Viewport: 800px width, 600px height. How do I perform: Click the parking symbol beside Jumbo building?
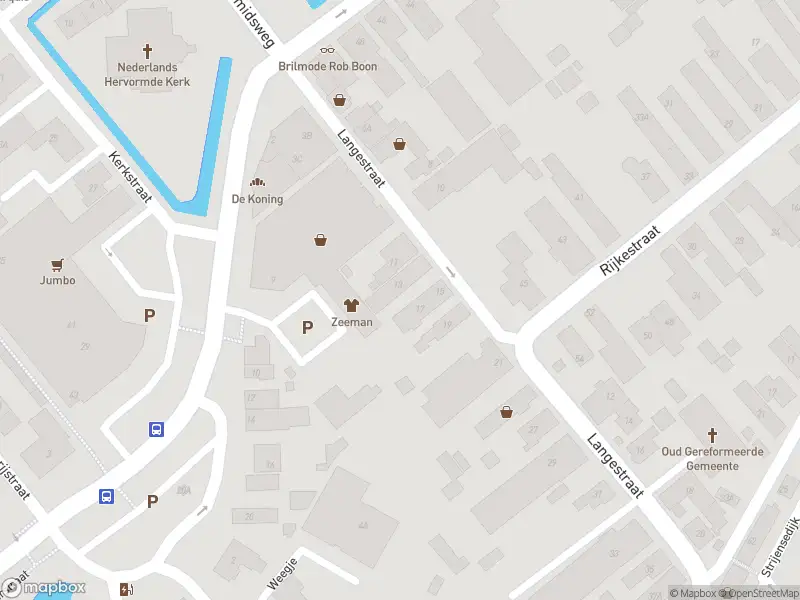[x=149, y=316]
